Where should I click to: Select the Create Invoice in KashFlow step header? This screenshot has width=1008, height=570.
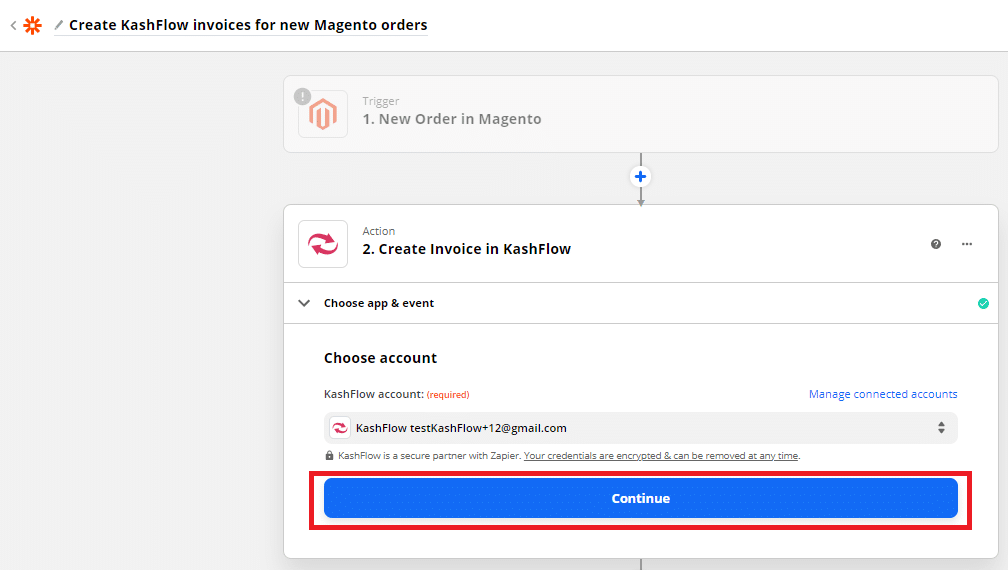point(466,249)
